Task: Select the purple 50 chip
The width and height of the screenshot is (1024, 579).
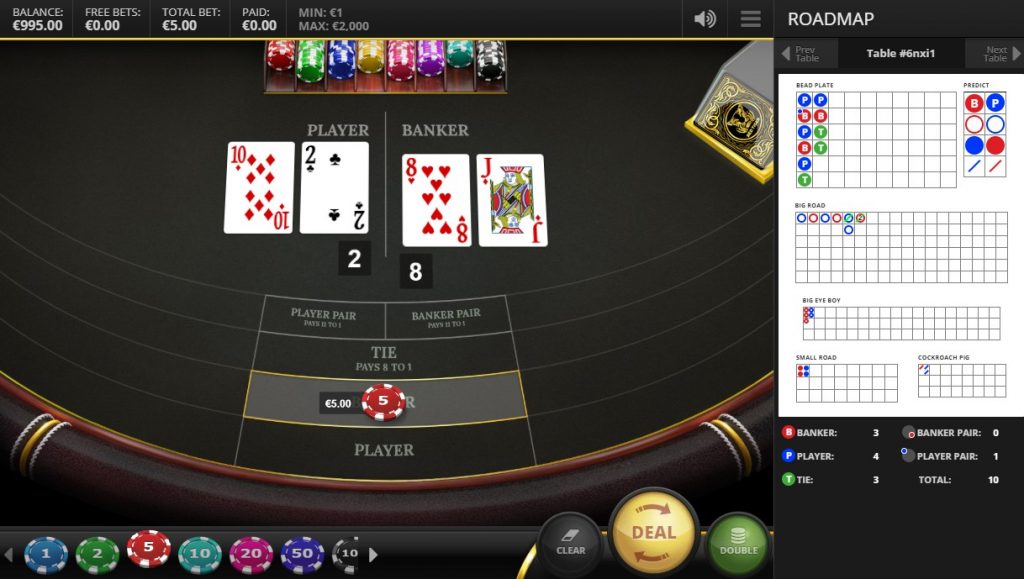Action: 302,555
